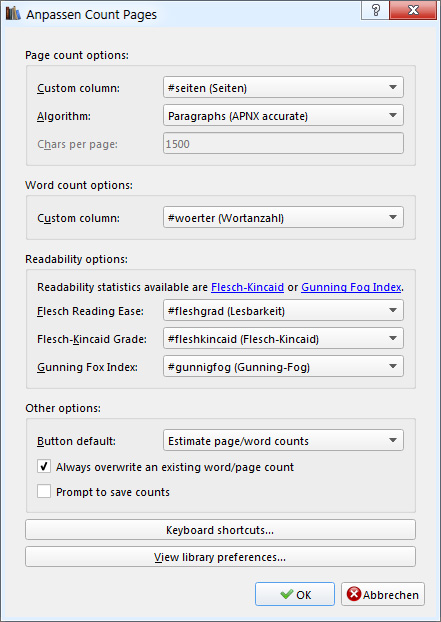Click the Keyboard shortcuts... button

tap(220, 530)
